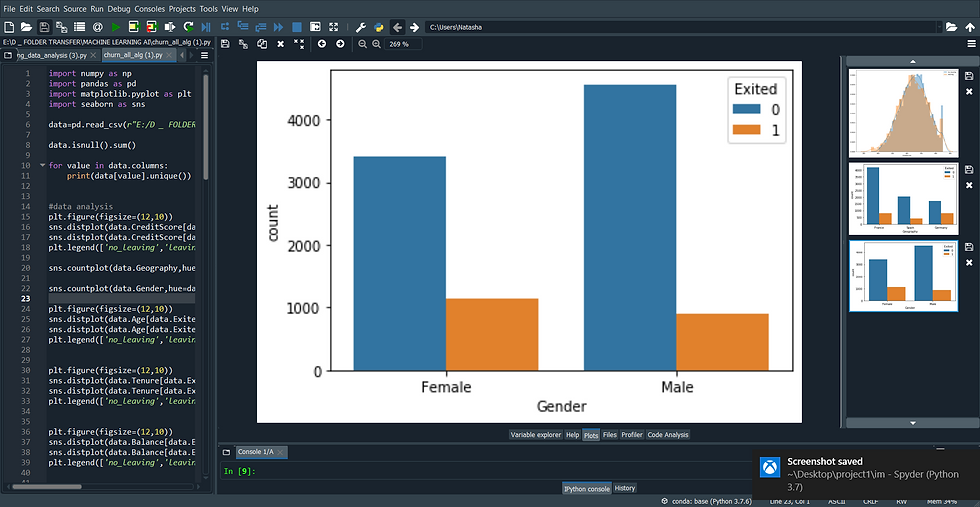This screenshot has height=507, width=980.
Task: Delete the histogram thumbnail plot
Action: coord(969,92)
